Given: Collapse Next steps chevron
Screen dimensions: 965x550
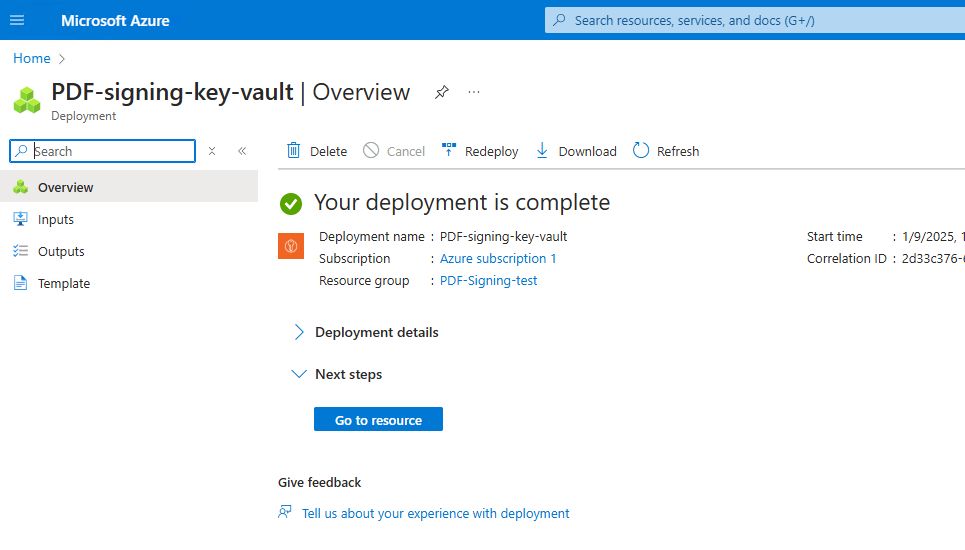Looking at the screenshot, I should [298, 374].
